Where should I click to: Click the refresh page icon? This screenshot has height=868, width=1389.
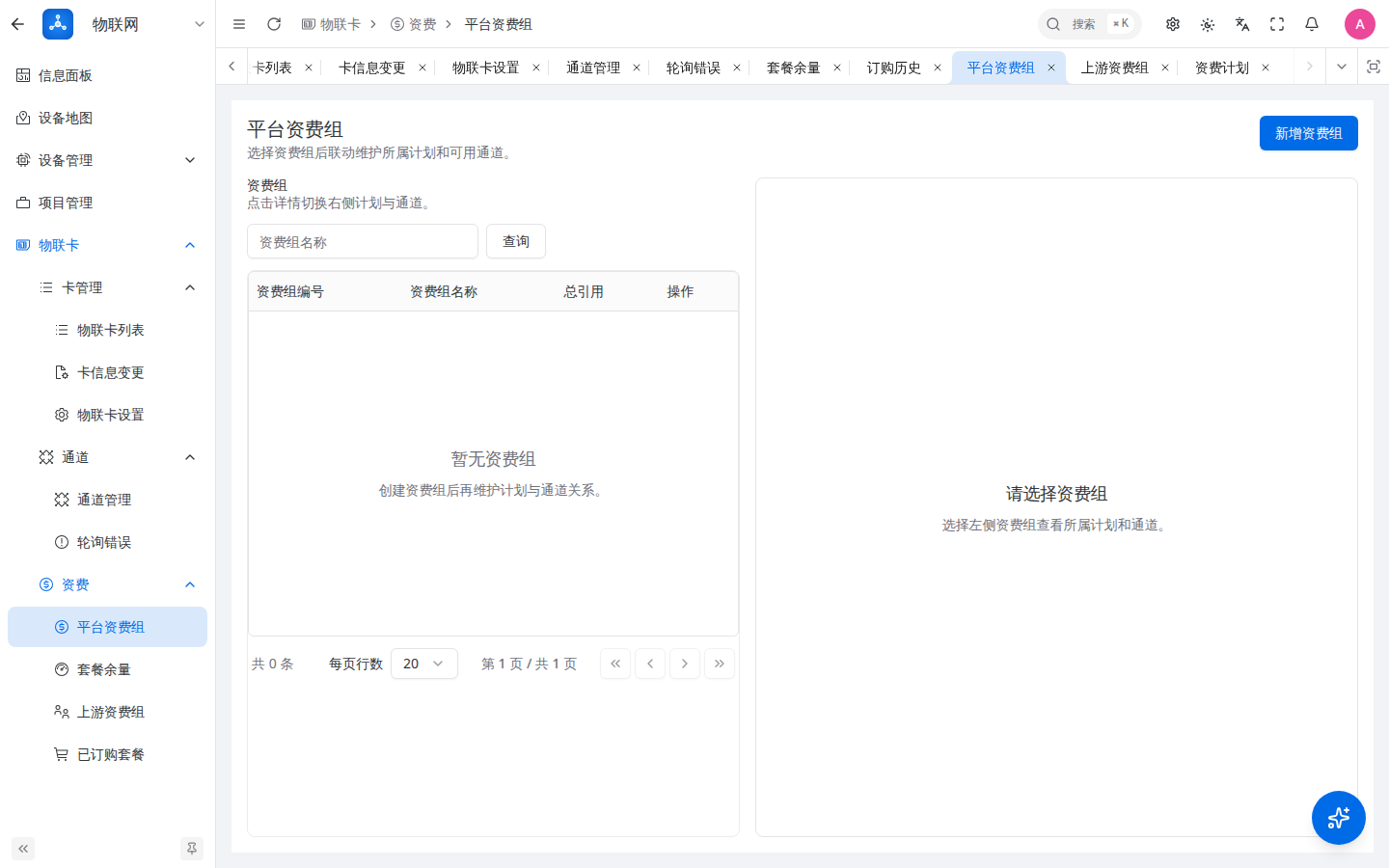click(274, 24)
